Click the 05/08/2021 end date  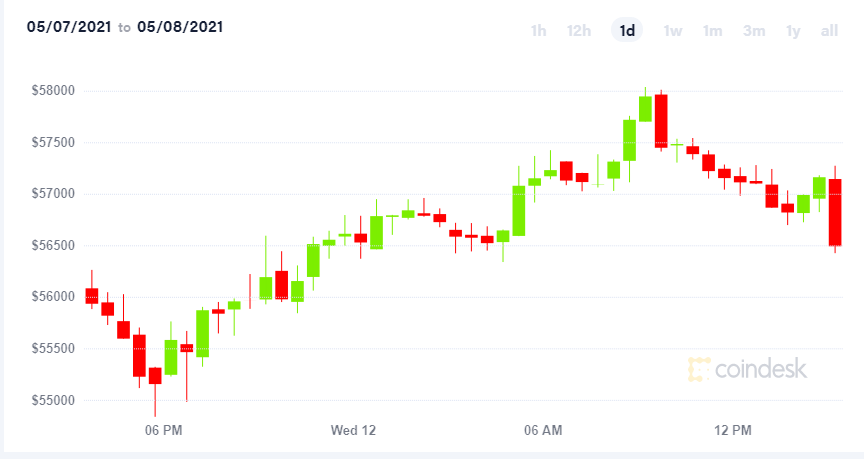180,27
